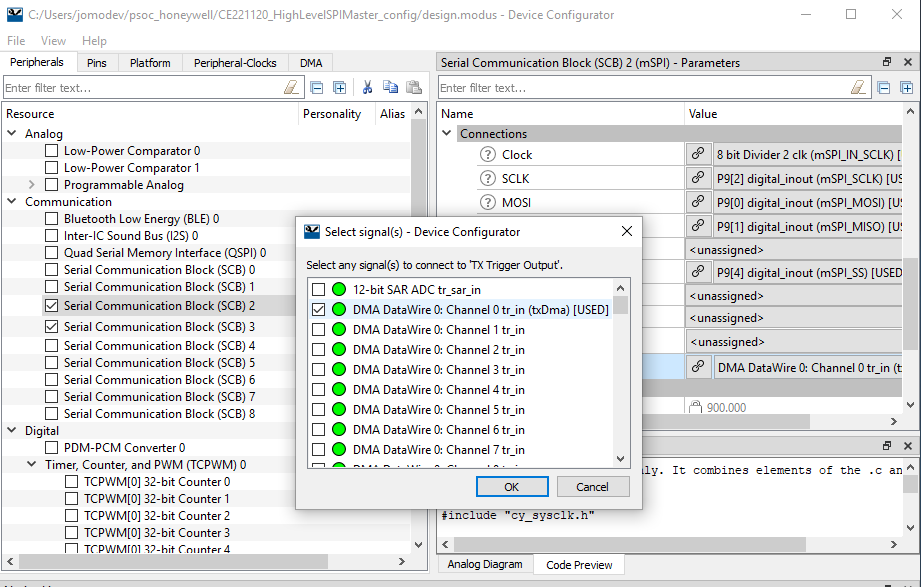Click the link icon next to the SCLK value
The height and width of the screenshot is (587, 921).
click(x=698, y=177)
